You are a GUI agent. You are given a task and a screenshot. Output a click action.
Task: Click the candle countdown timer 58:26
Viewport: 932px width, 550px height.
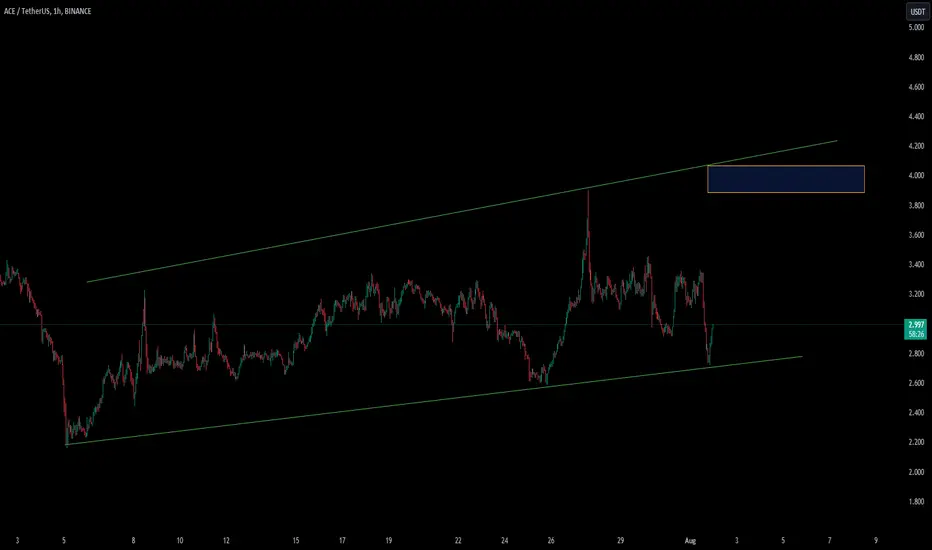pyautogui.click(x=916, y=334)
